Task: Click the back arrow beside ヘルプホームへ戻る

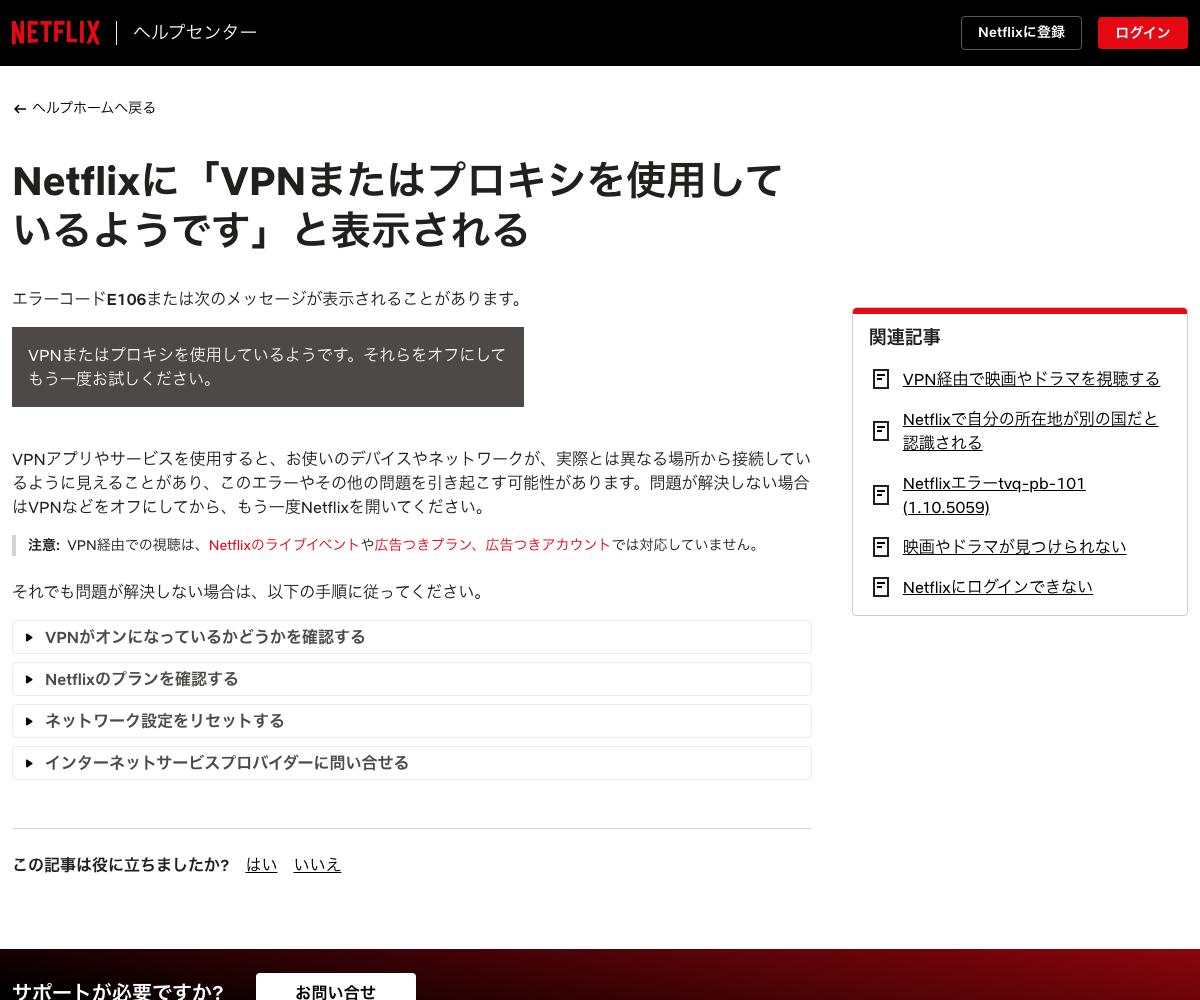Action: [20, 108]
